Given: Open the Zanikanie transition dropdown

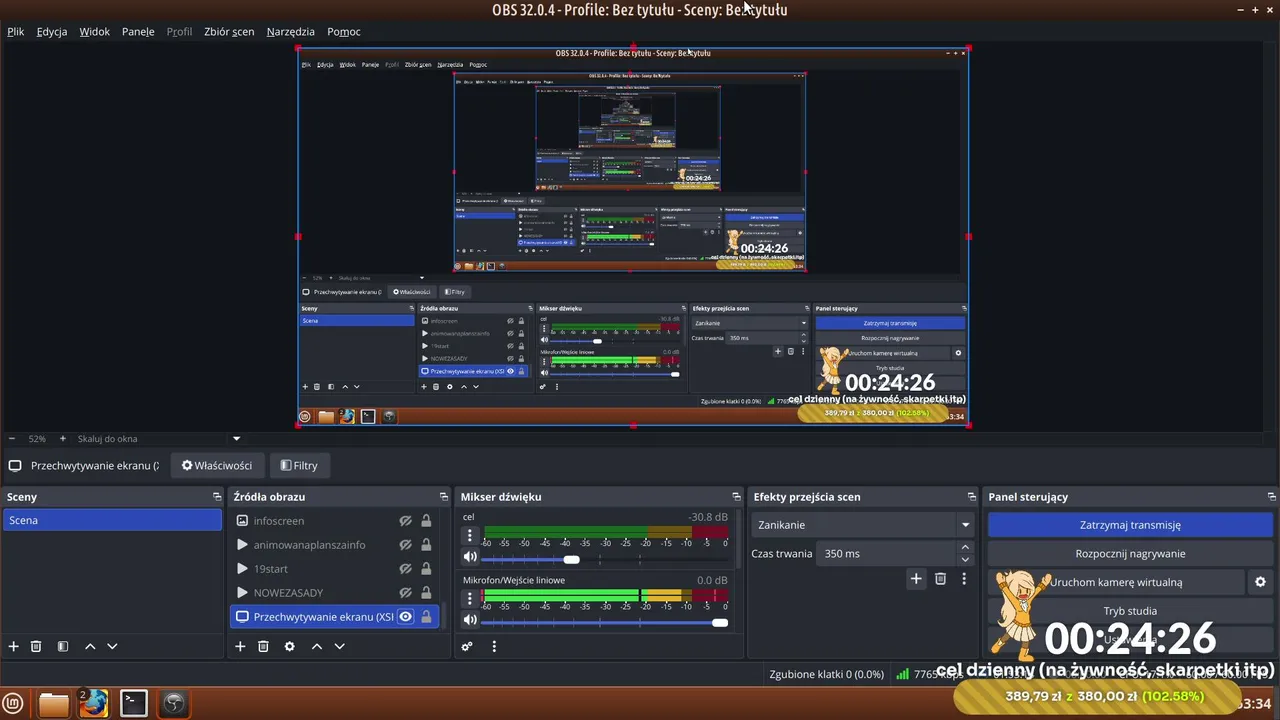Looking at the screenshot, I should 863,525.
